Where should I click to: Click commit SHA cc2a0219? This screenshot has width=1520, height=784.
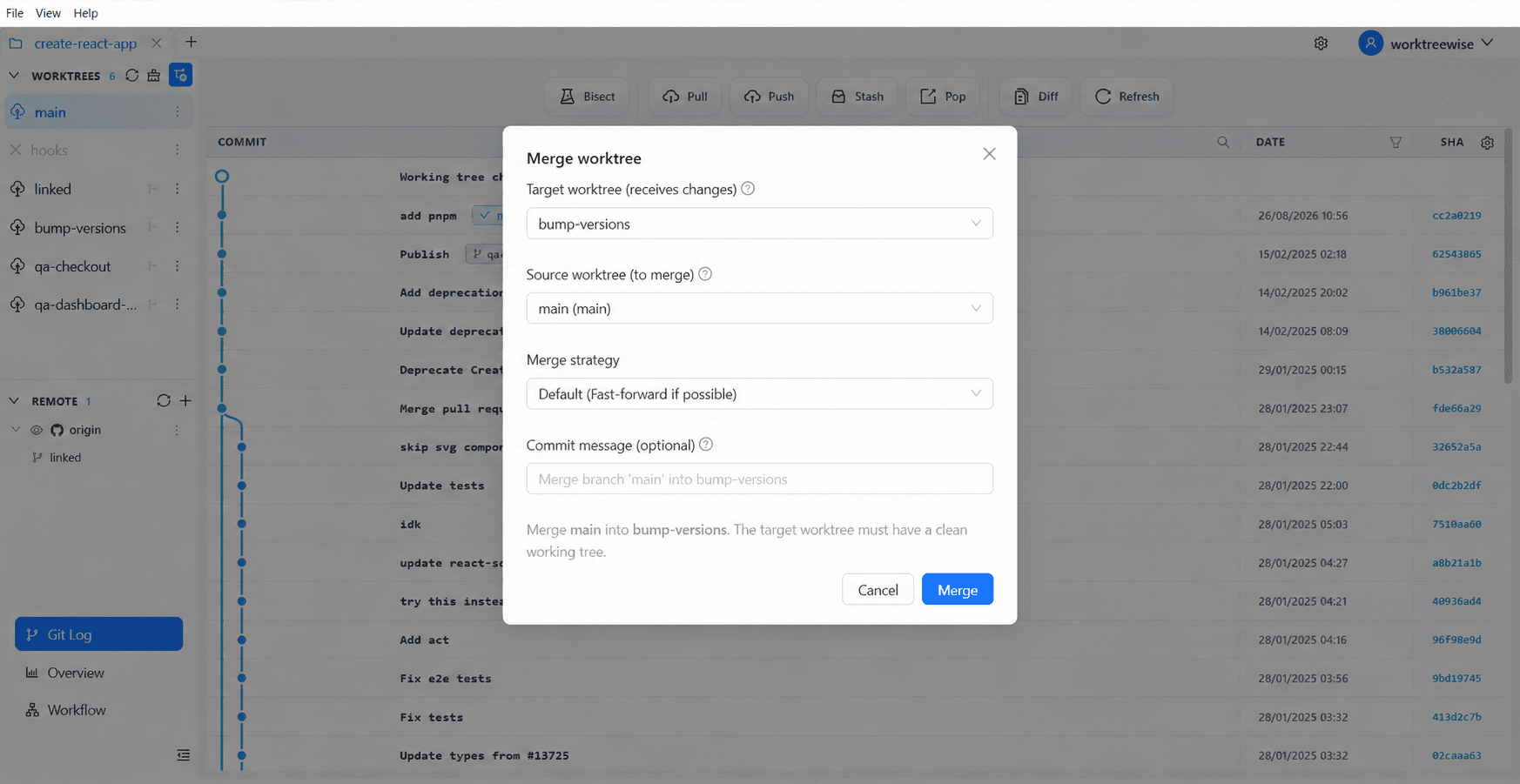pos(1456,216)
